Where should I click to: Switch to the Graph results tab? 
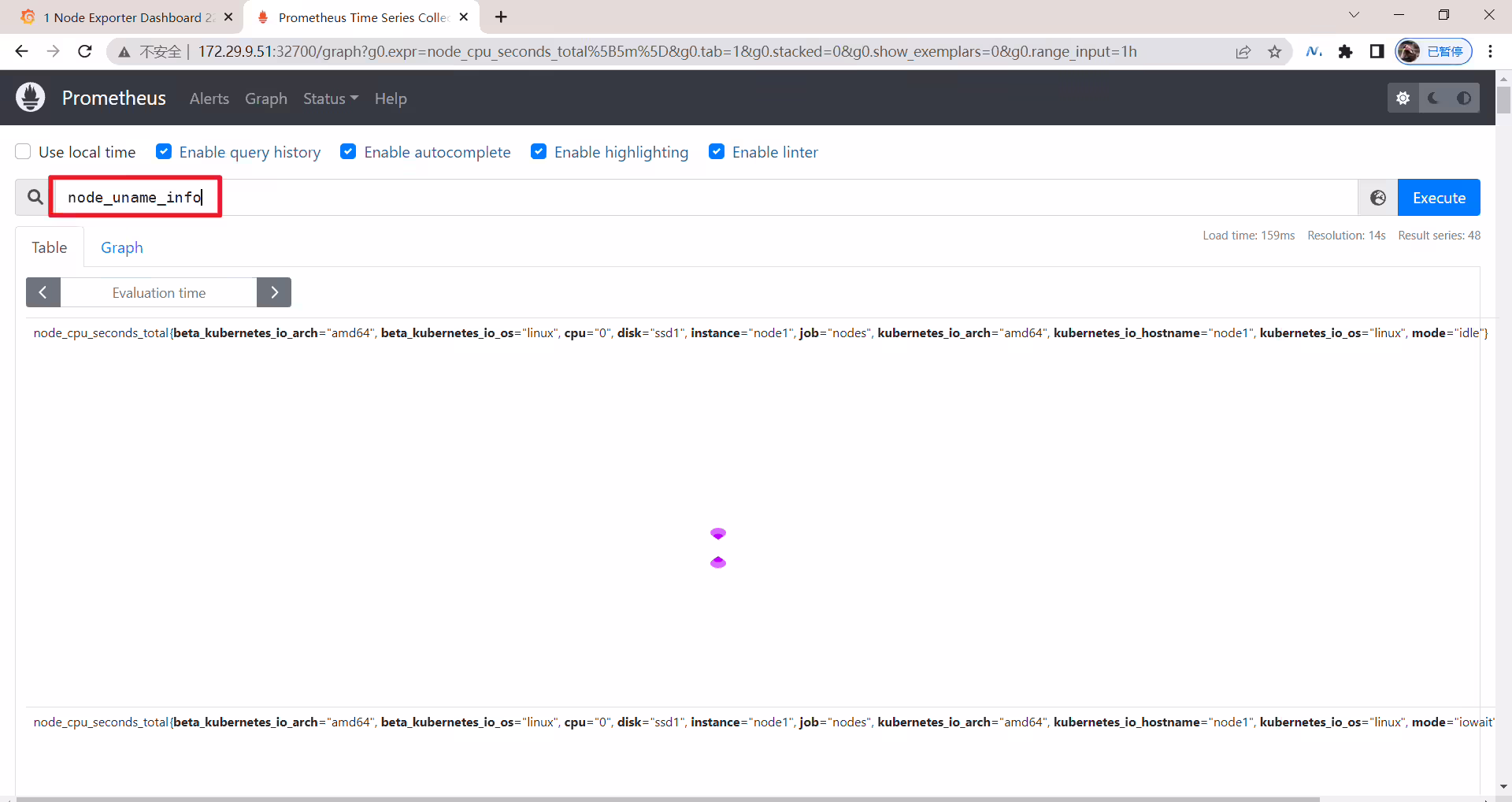click(x=122, y=247)
